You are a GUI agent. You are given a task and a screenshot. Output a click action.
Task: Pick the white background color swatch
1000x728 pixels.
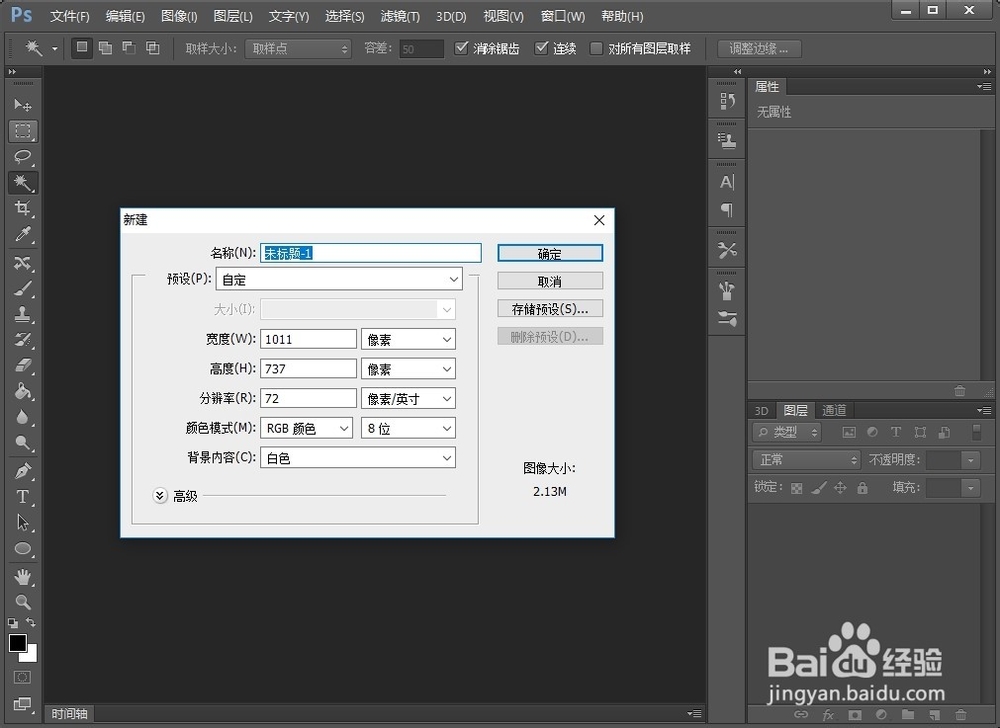[31, 655]
